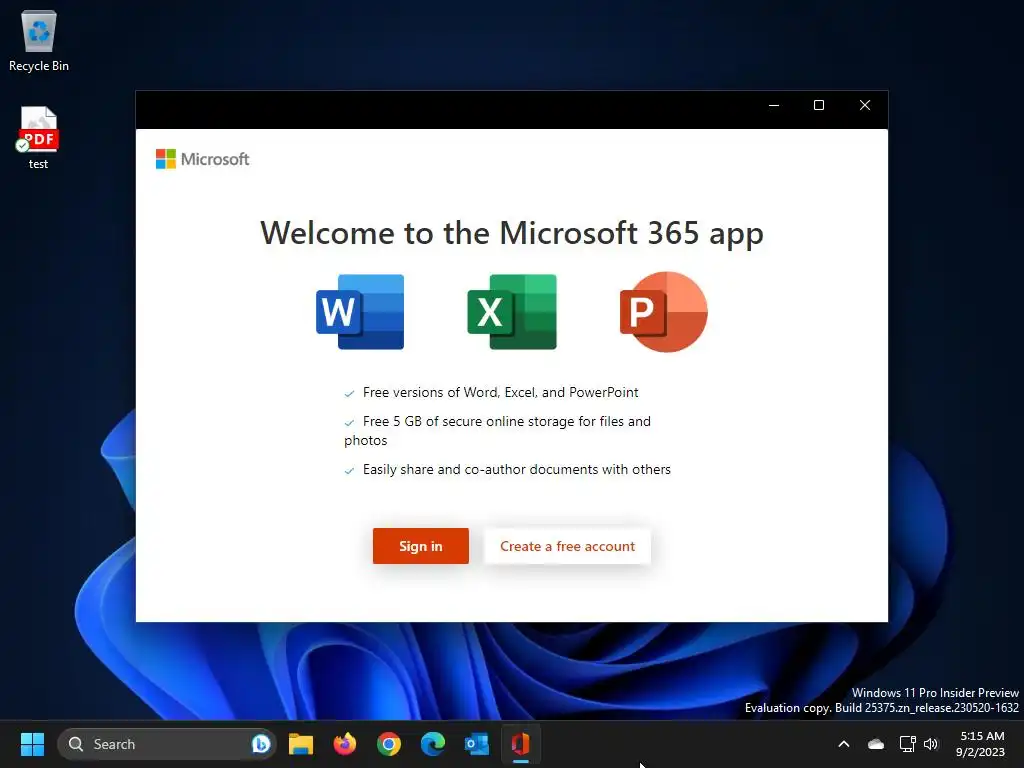Launch Microsoft Edge from the taskbar
The height and width of the screenshot is (768, 1024).
[x=432, y=744]
